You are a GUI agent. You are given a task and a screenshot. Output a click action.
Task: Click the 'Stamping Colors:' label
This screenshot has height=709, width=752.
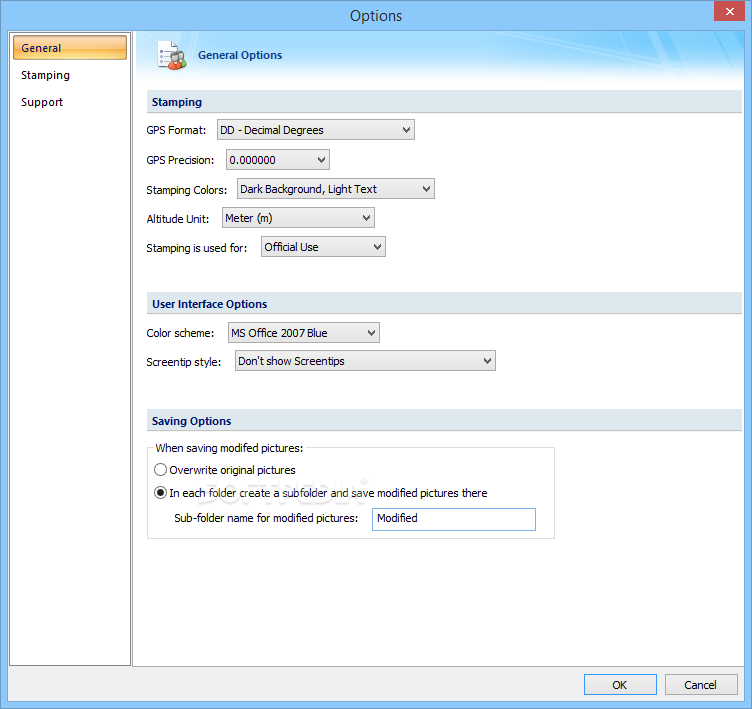pyautogui.click(x=187, y=190)
